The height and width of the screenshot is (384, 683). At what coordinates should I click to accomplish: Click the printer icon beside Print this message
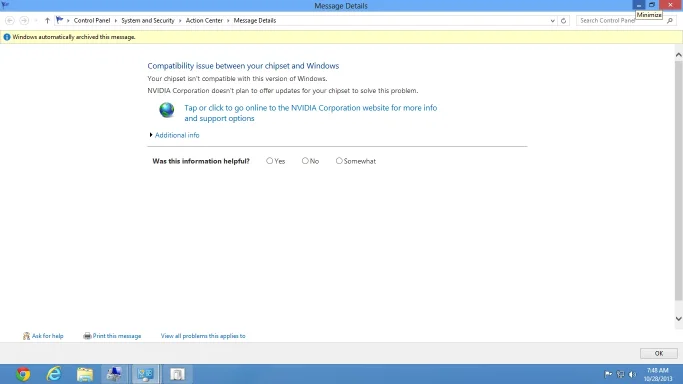[x=87, y=336]
